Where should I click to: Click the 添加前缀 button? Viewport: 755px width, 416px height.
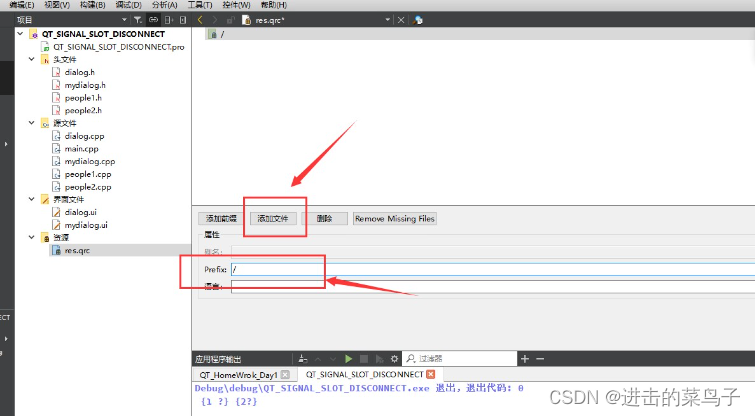point(221,219)
